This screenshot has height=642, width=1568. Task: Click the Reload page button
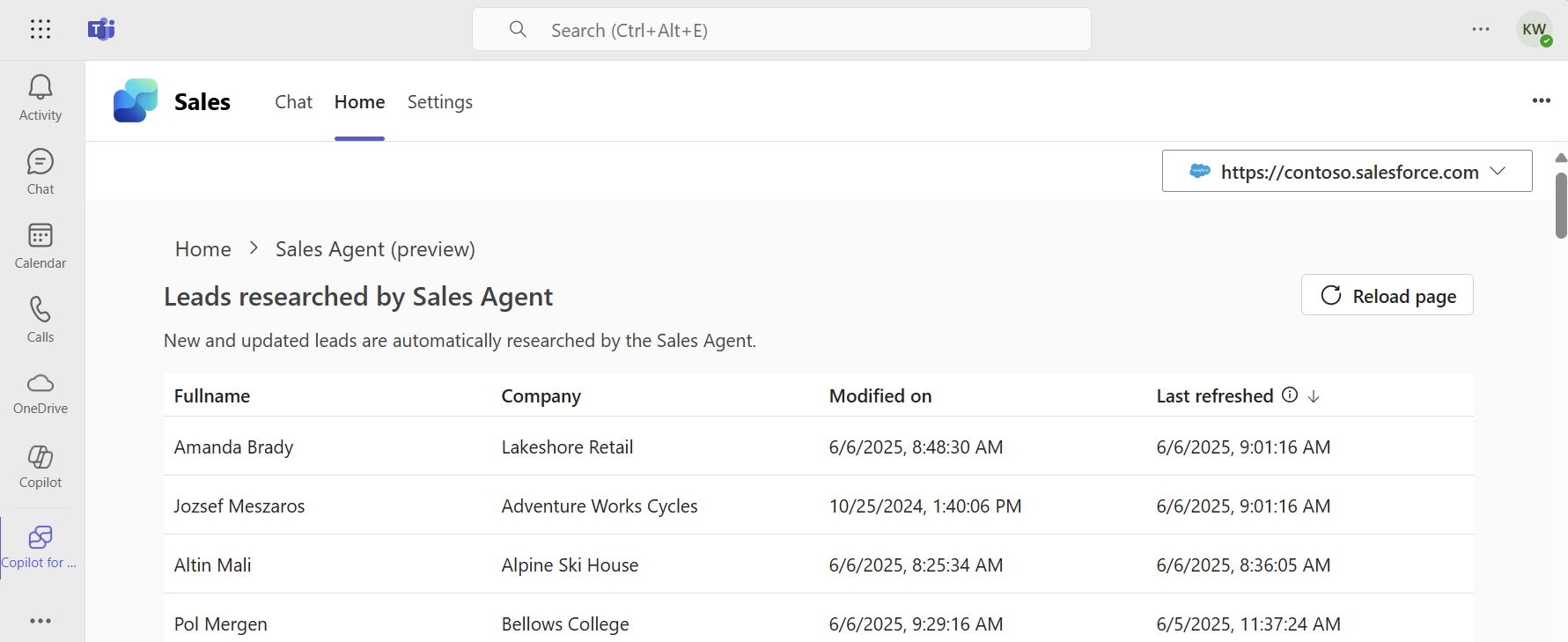point(1387,295)
